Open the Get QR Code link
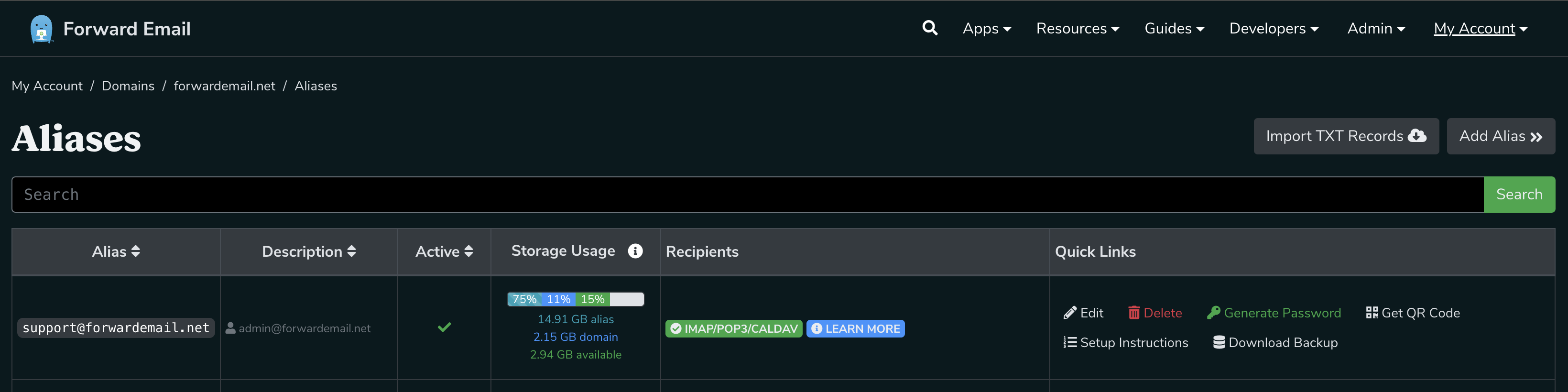 click(x=1412, y=313)
